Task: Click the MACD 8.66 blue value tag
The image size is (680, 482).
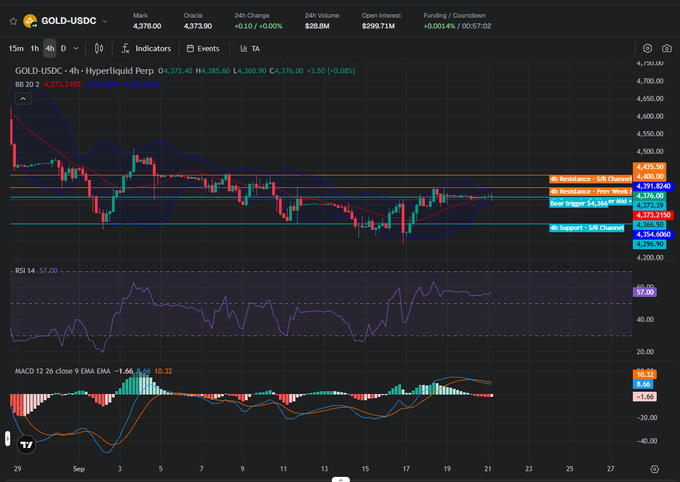Action: pyautogui.click(x=643, y=384)
